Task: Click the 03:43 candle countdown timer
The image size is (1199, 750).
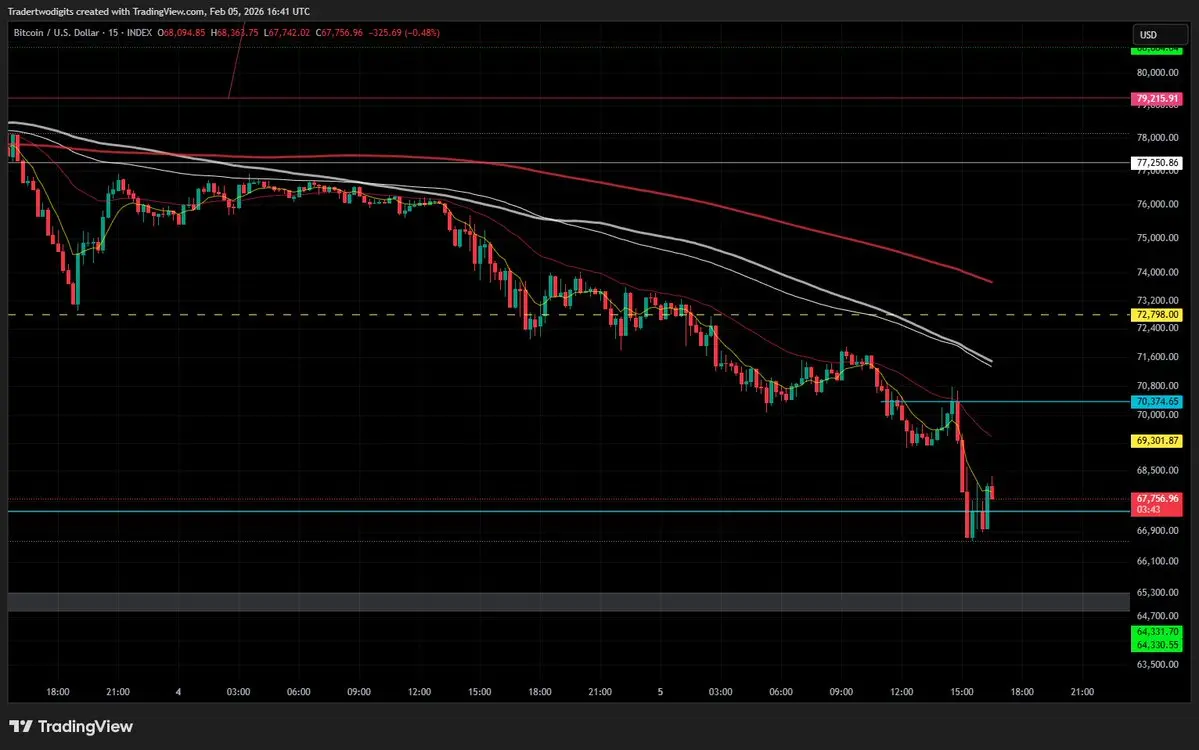Action: [1149, 510]
